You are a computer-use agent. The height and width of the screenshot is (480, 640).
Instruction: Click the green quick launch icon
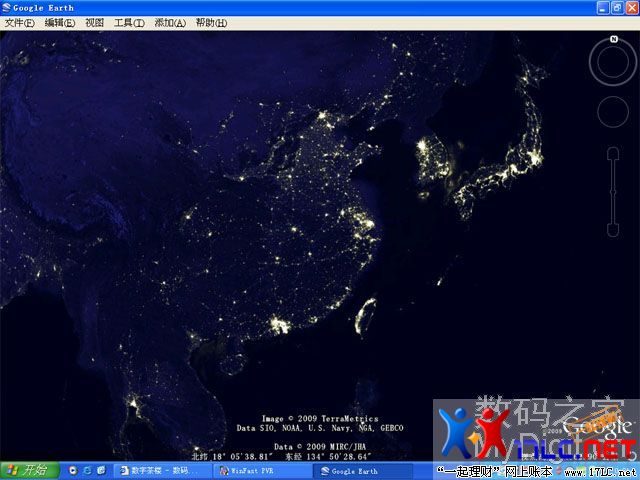click(x=72, y=470)
